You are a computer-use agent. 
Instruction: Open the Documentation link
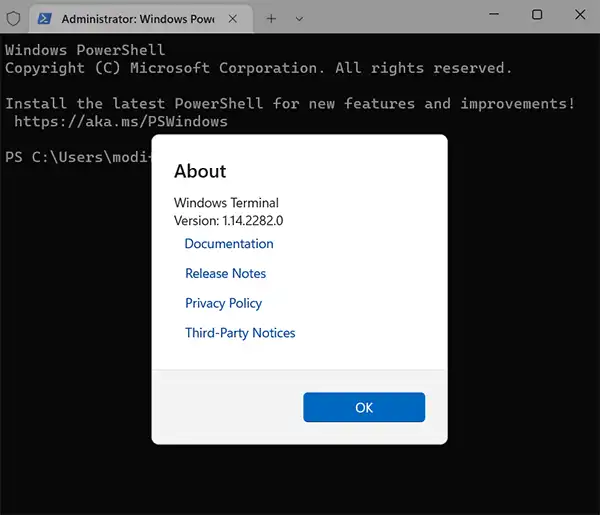tap(229, 244)
